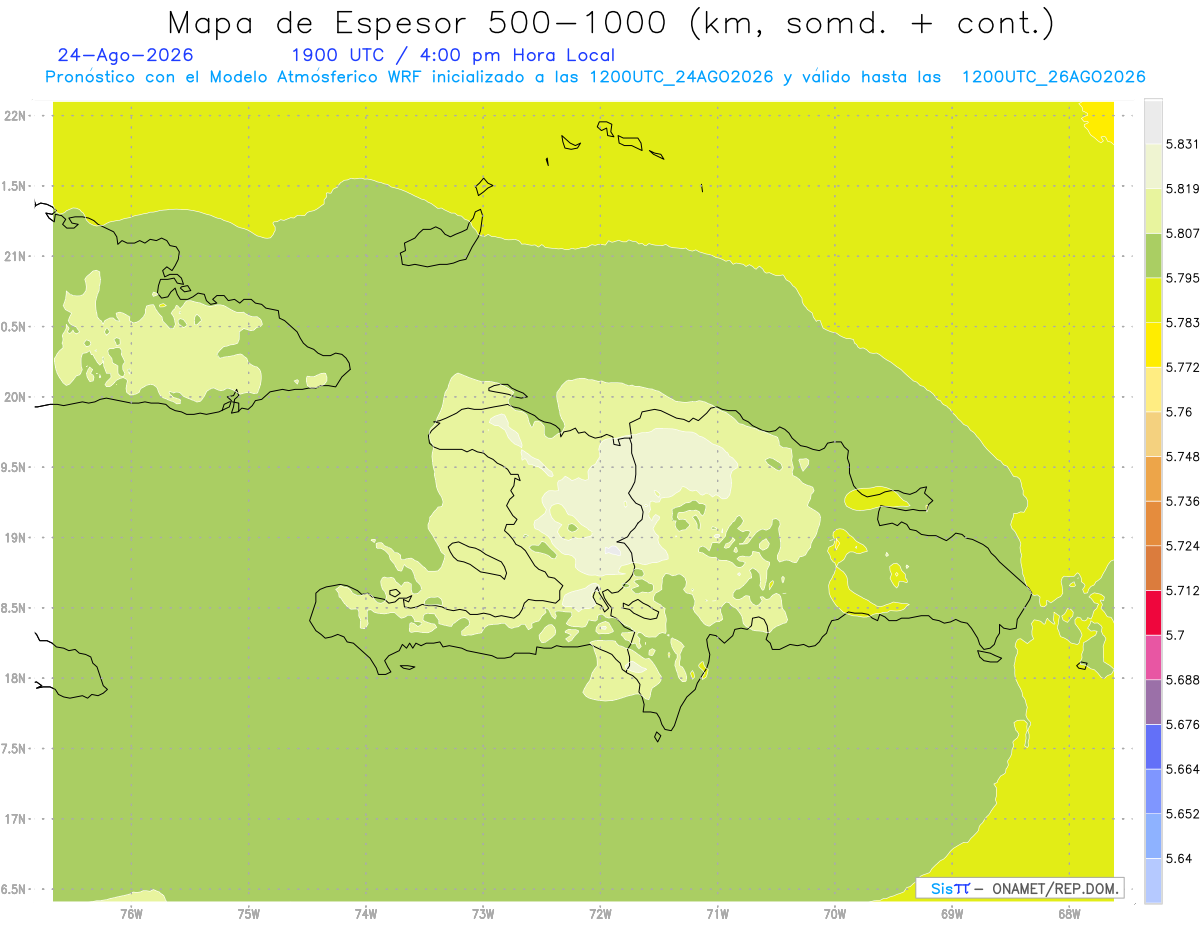
Task: Click the colorbar value '5.76'
Action: [x=1178, y=412]
